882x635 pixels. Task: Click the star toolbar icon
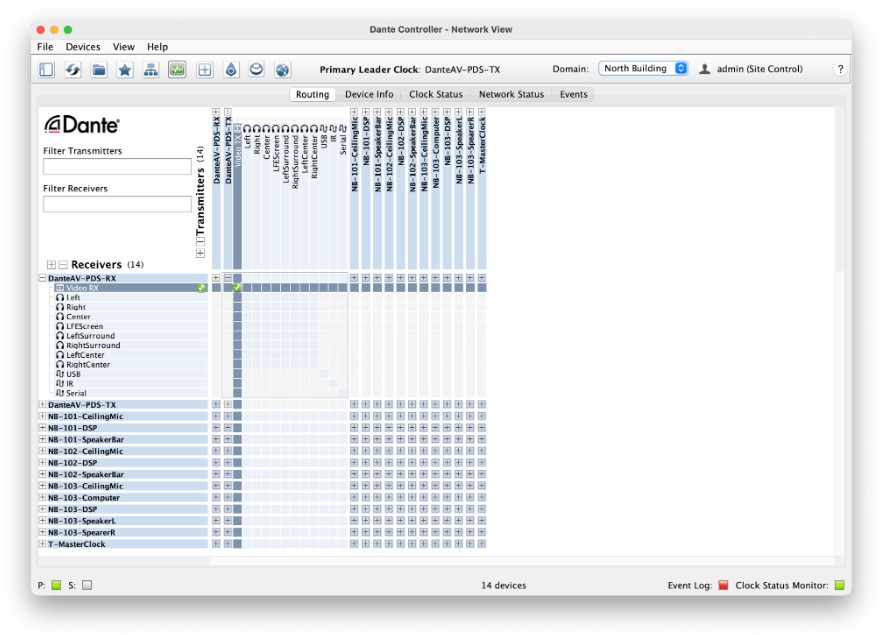(x=125, y=69)
